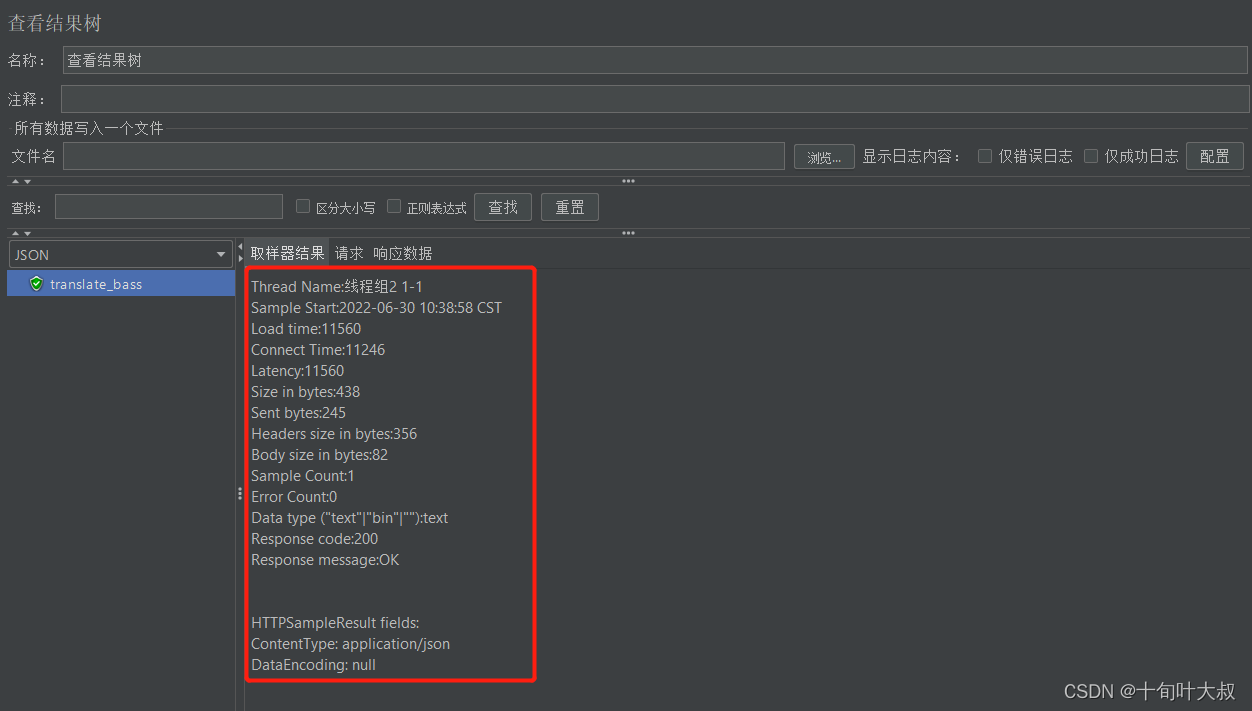Click collapse arrows above the 查找 search row
This screenshot has width=1252, height=711.
pyautogui.click(x=21, y=181)
